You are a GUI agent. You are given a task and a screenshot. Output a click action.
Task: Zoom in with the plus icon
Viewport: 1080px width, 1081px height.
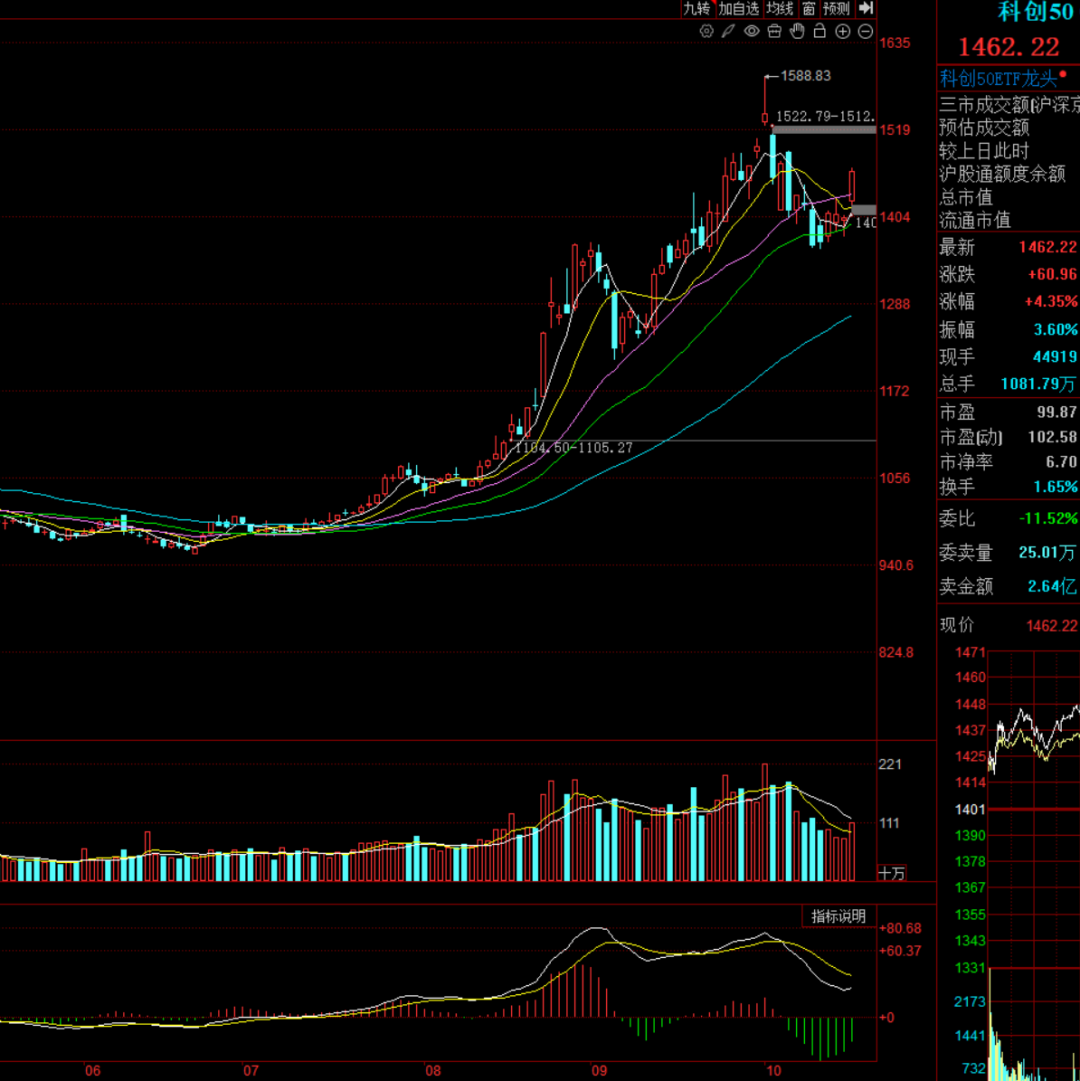pos(842,31)
